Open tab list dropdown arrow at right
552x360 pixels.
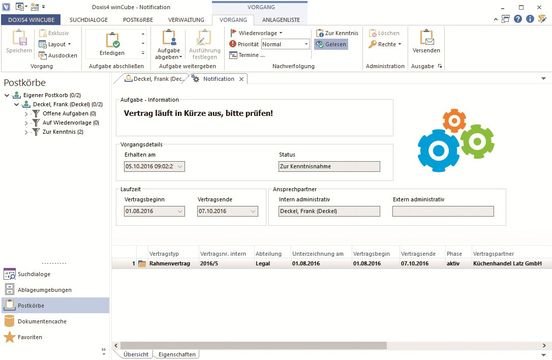[544, 78]
